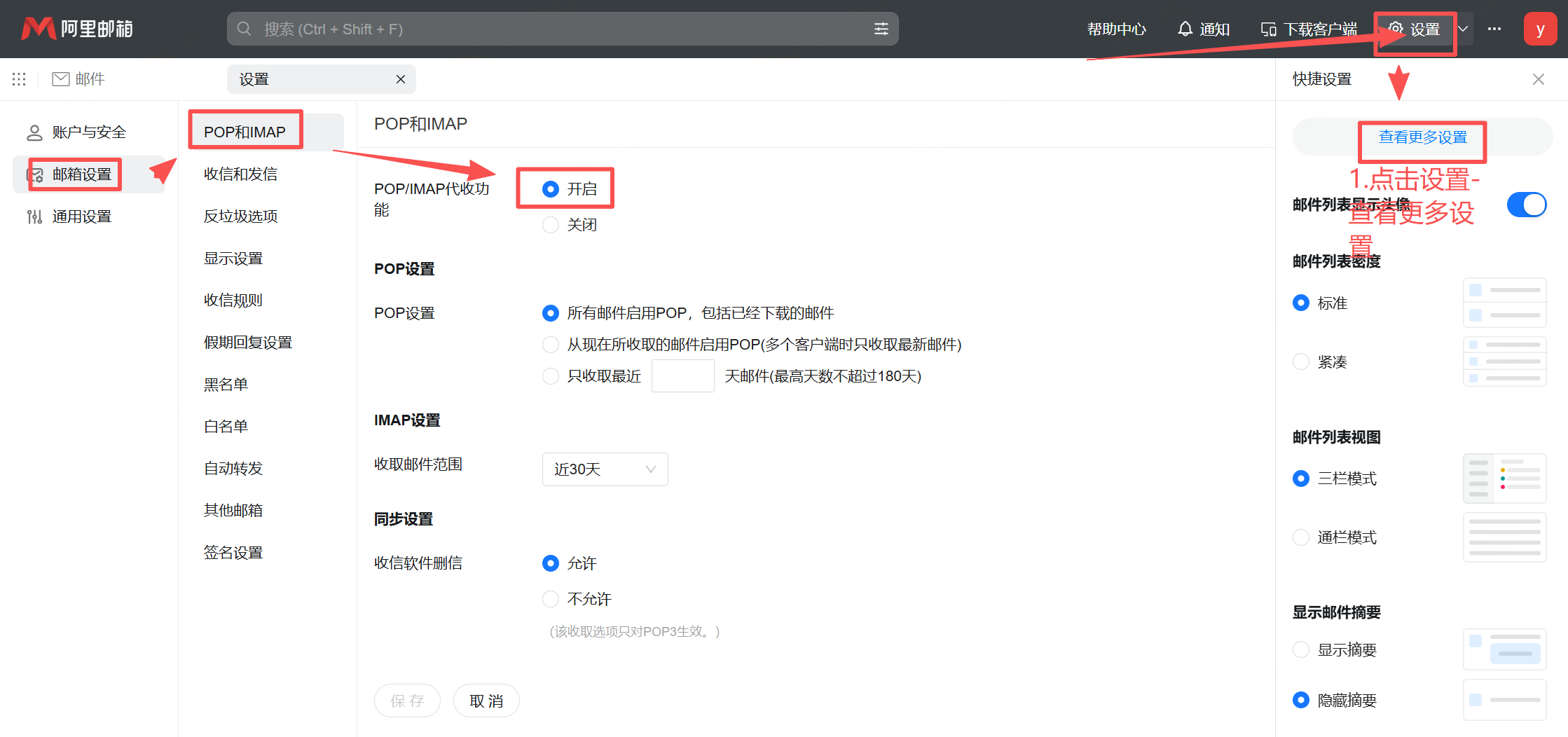The width and height of the screenshot is (1568, 737).
Task: Select 从现在所收取的邮件启用POP option
Action: pyautogui.click(x=551, y=345)
